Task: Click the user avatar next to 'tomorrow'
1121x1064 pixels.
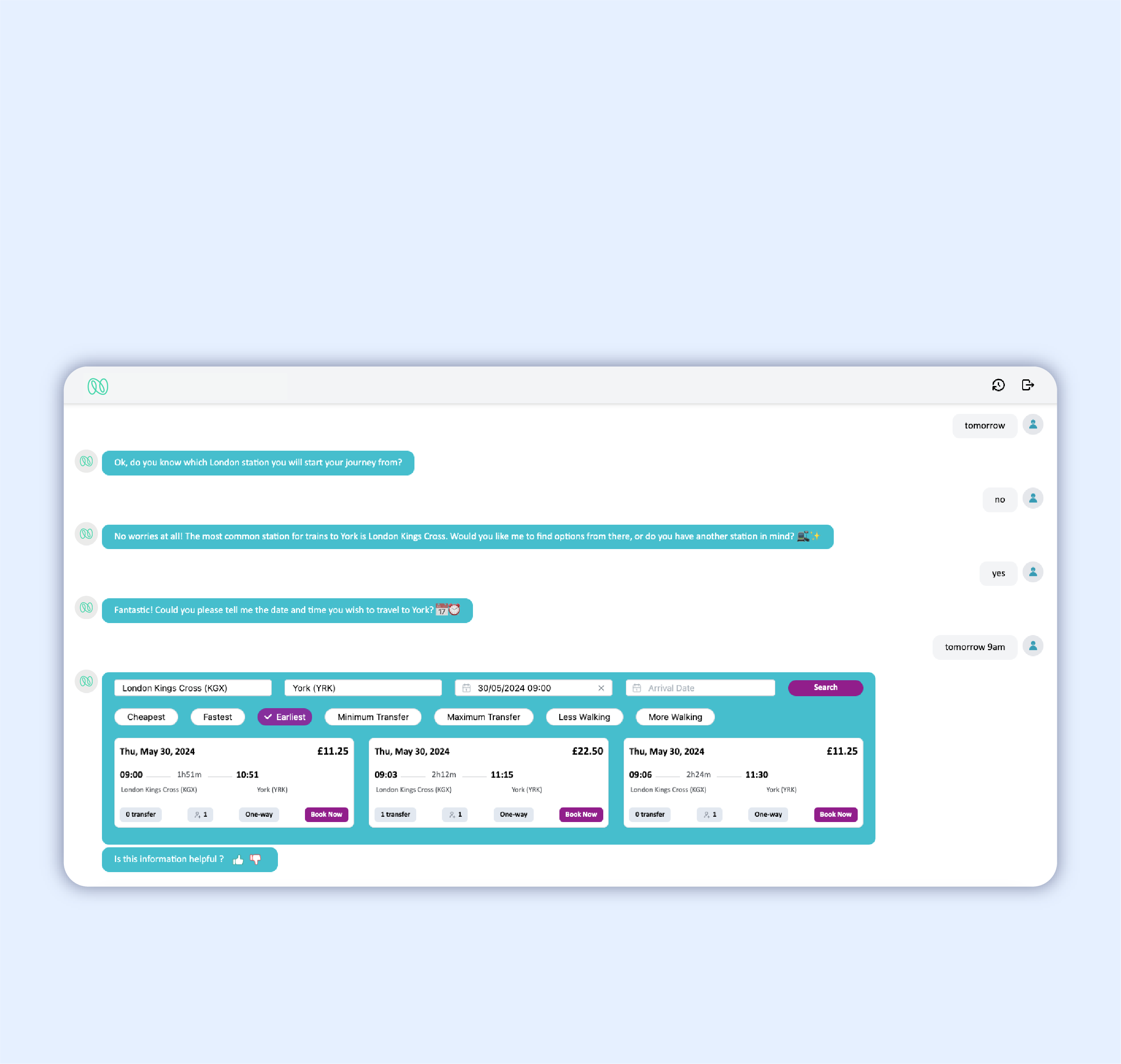Action: [x=1033, y=425]
